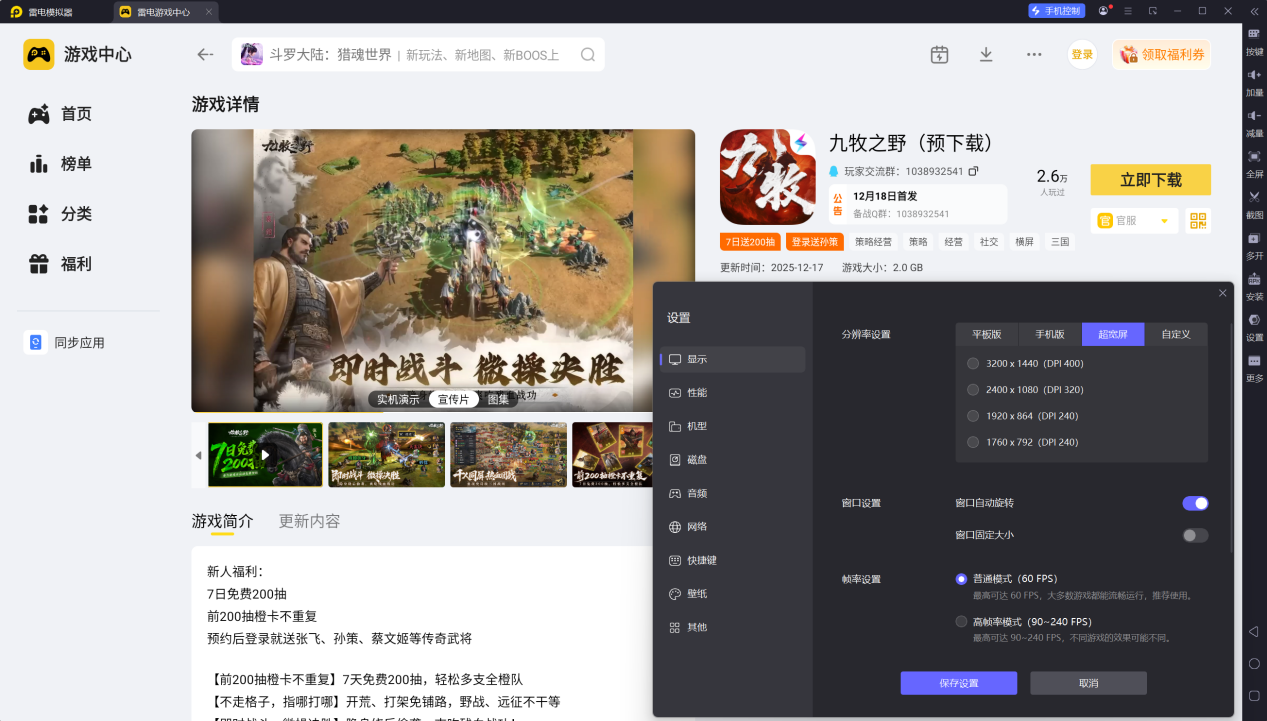The image size is (1267, 721).
Task: Click 领取福利券 coupon button
Action: pos(1161,55)
